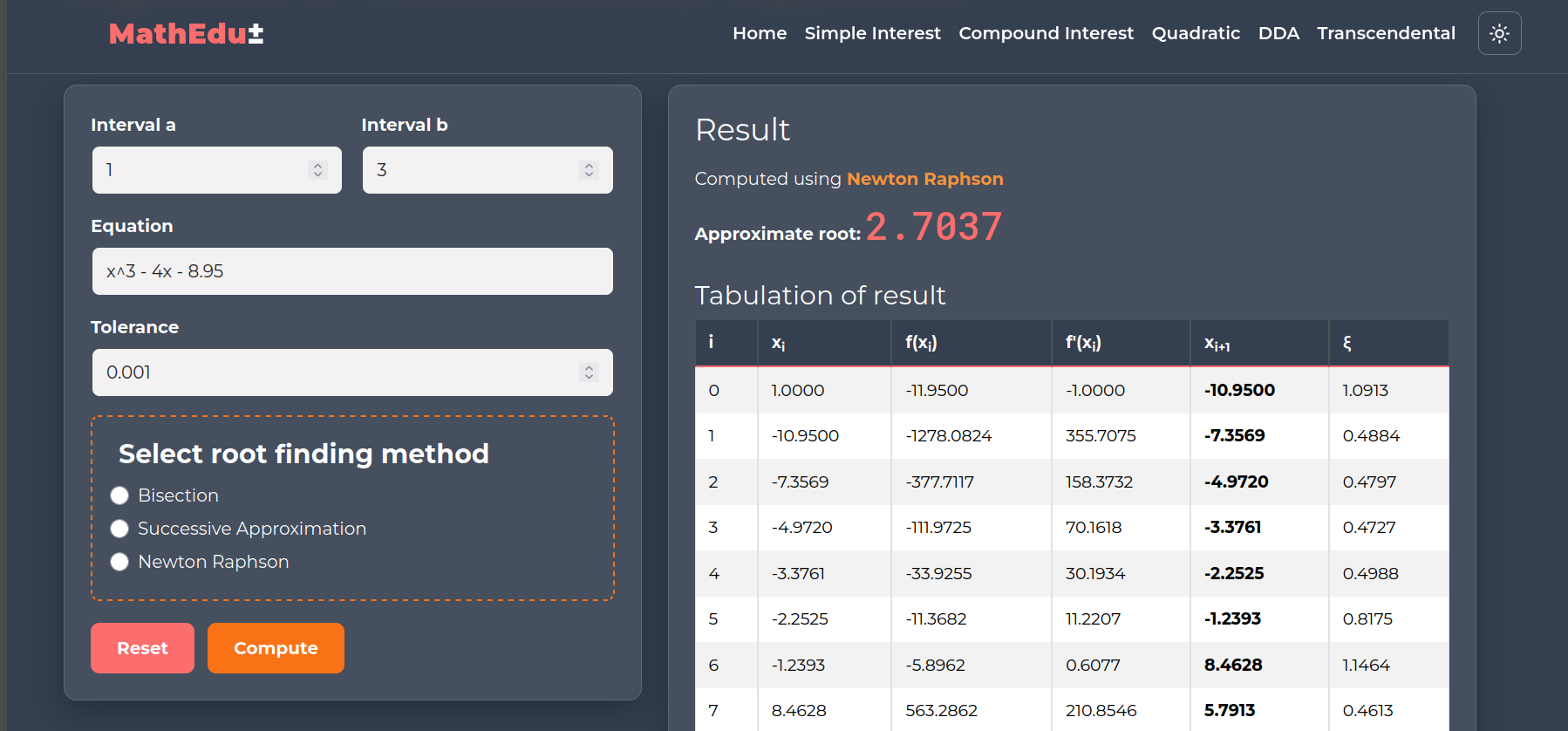The image size is (1568, 731).
Task: Select the Newton Raphson radio option
Action: click(x=119, y=562)
